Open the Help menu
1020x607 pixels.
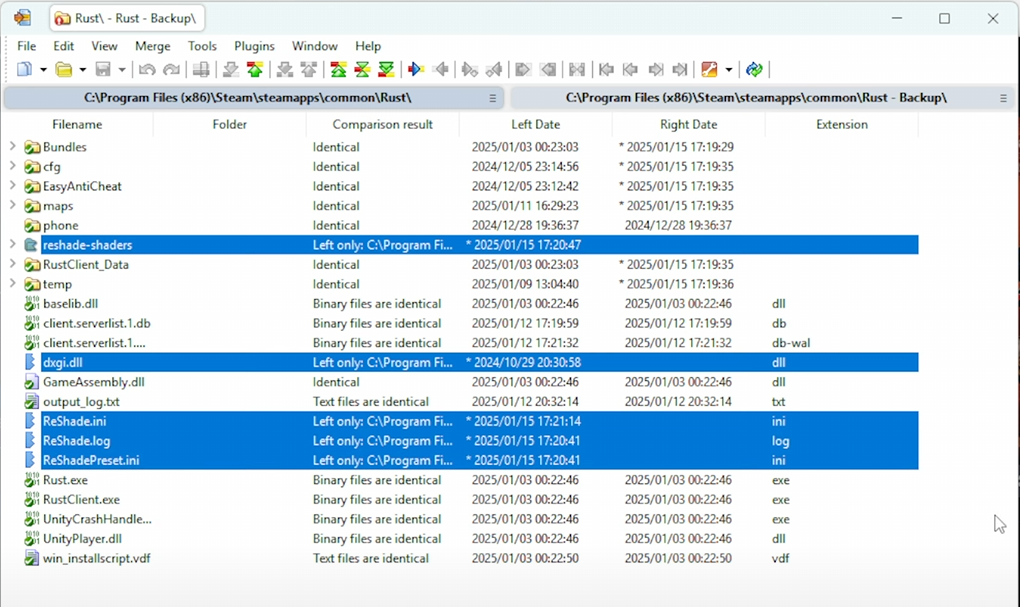coord(368,46)
